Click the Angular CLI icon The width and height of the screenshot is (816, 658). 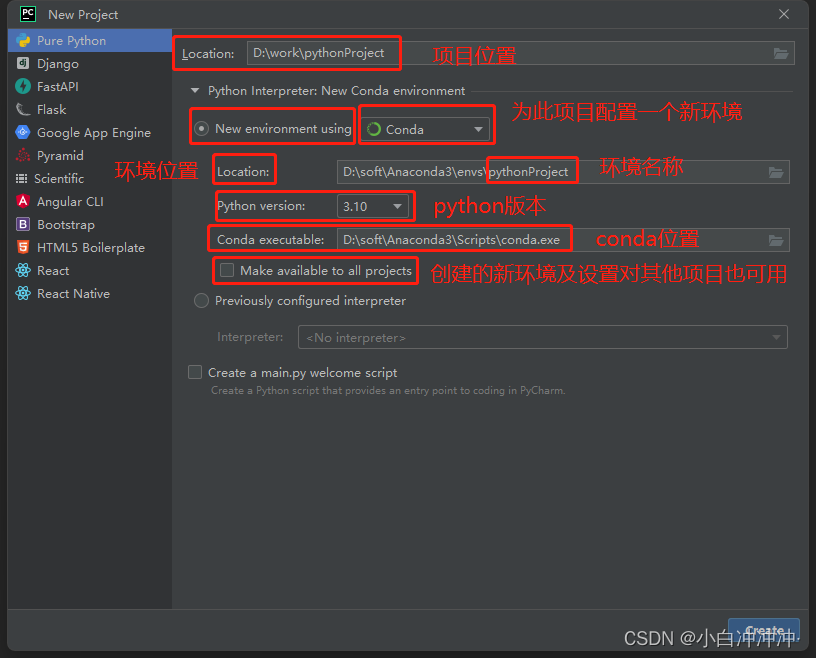pos(23,201)
